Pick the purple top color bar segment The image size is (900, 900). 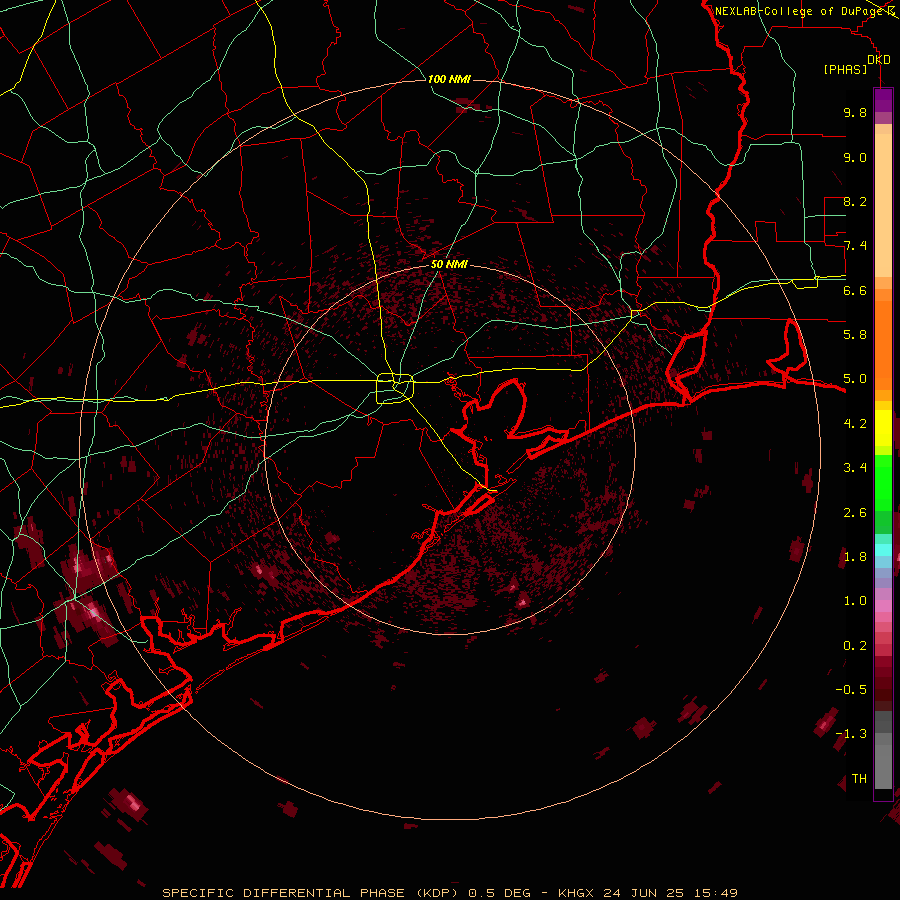tap(883, 100)
